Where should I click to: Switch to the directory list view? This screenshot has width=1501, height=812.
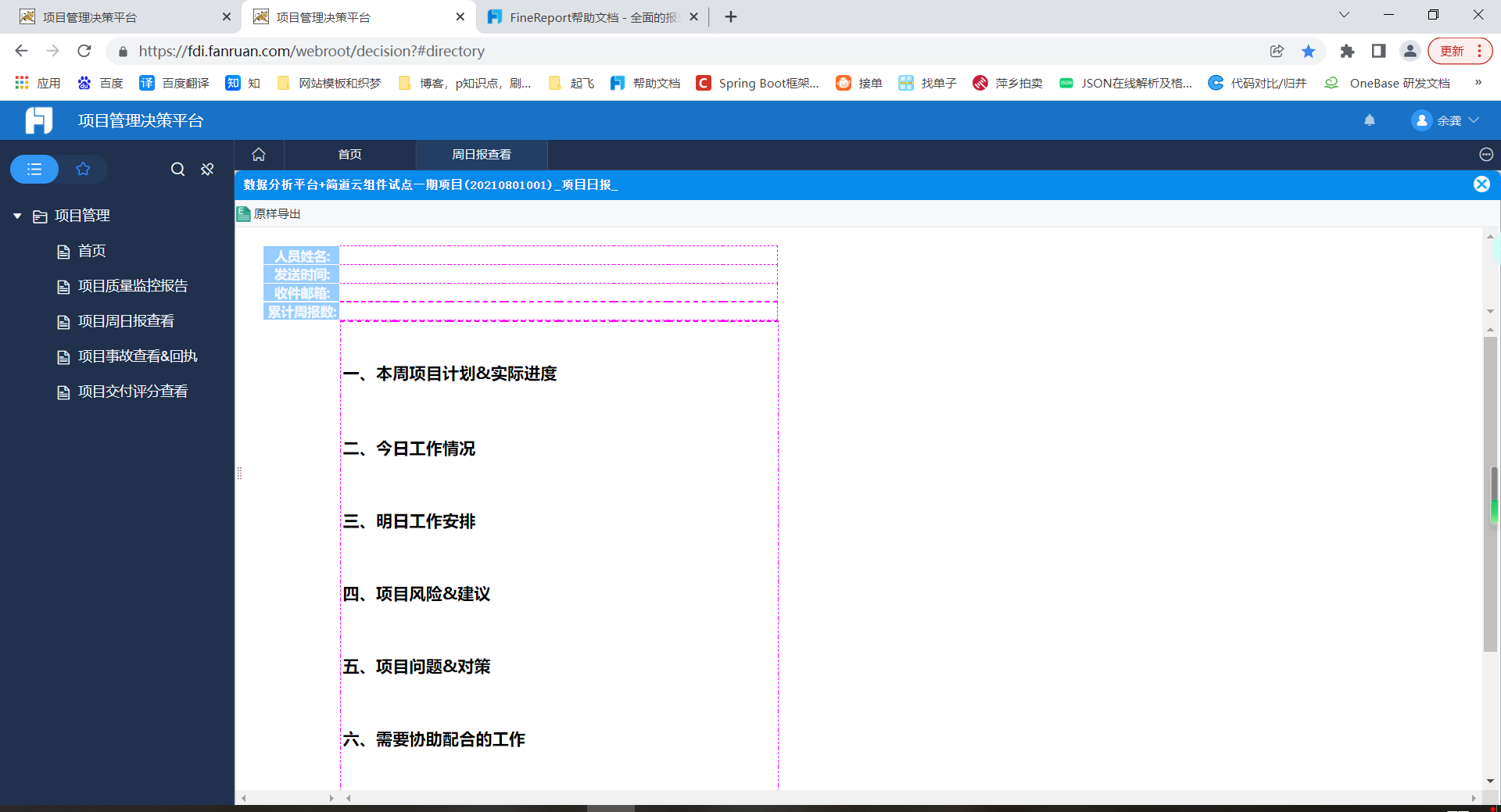click(x=34, y=169)
